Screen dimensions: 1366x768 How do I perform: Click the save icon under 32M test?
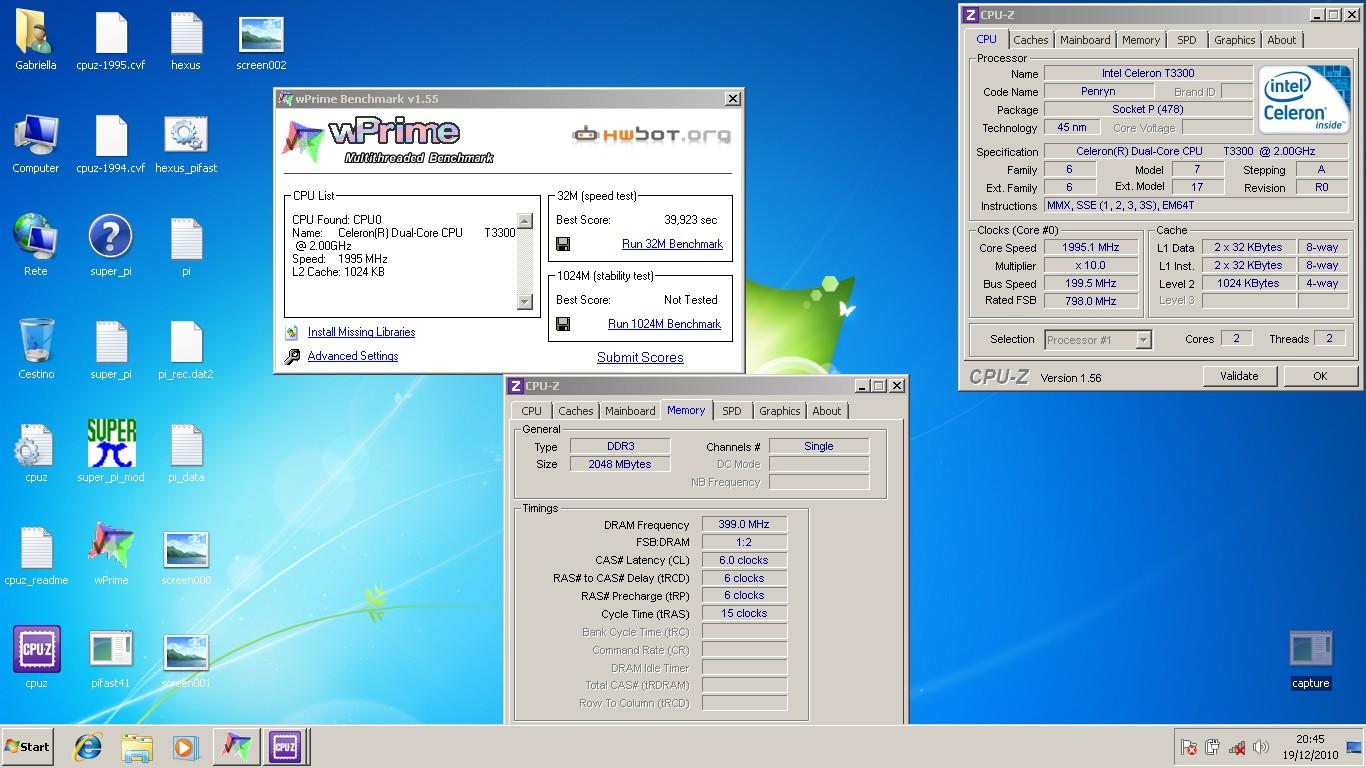[564, 244]
